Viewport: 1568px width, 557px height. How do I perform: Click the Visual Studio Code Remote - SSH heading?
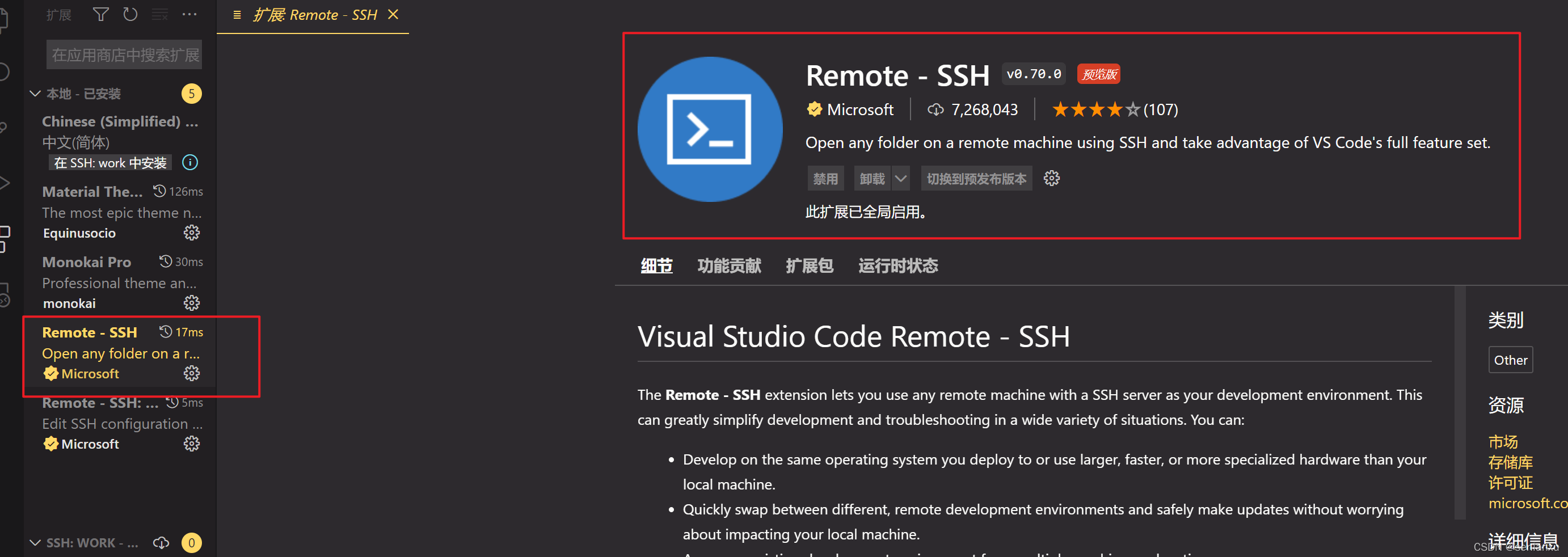pos(853,337)
